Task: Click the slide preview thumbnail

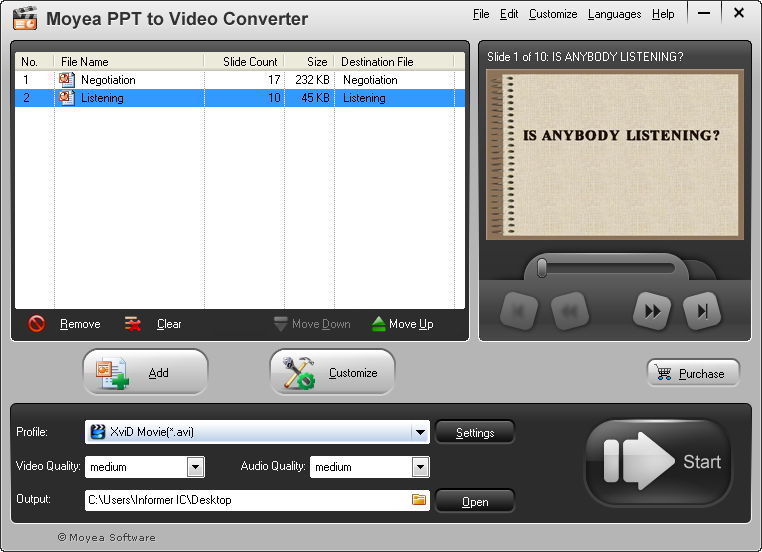Action: 615,155
